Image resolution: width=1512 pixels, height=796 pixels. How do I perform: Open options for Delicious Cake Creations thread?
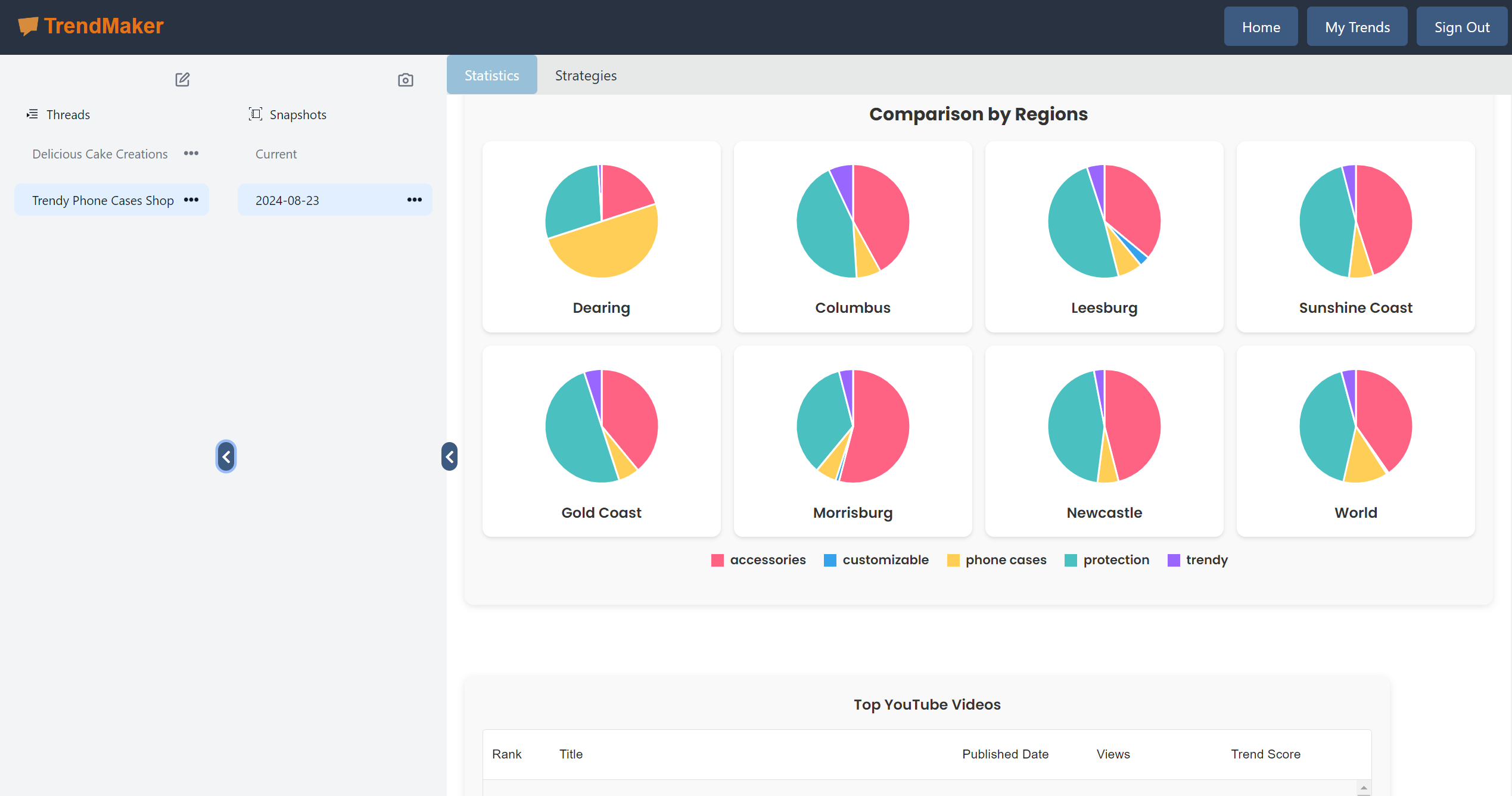tap(191, 154)
